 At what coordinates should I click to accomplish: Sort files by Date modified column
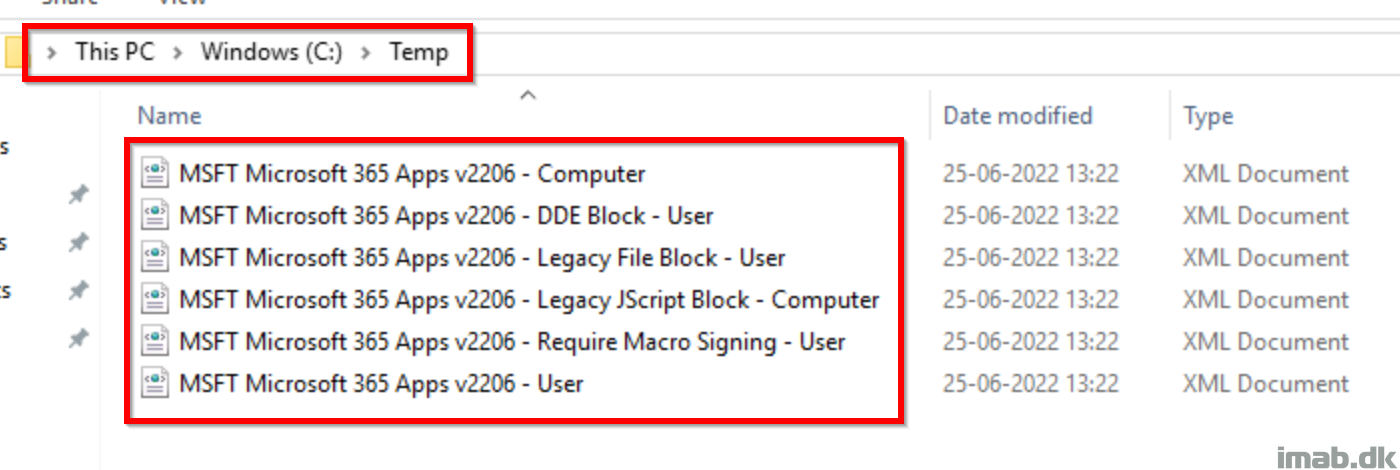1018,116
